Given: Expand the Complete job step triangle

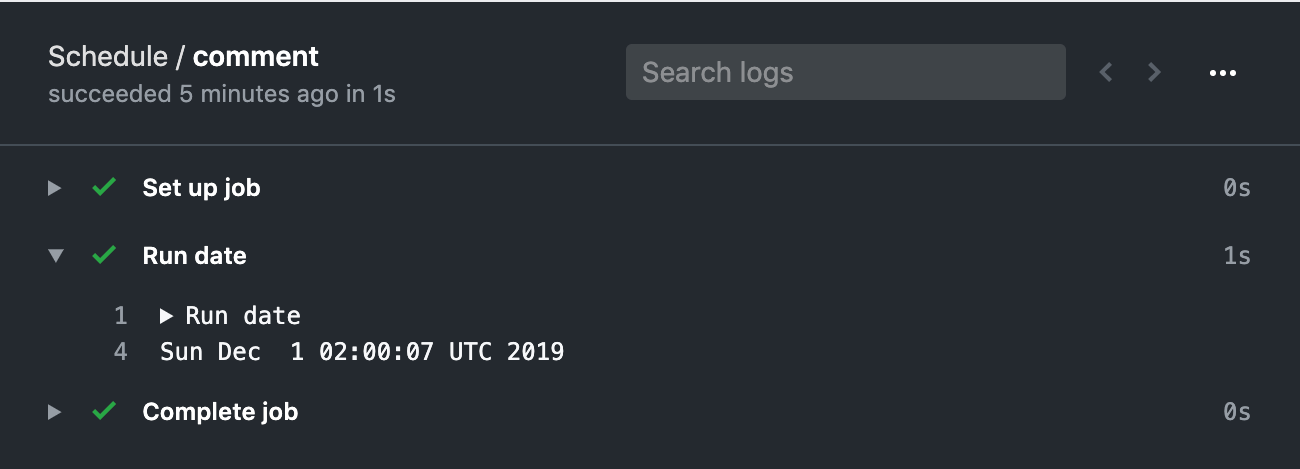Looking at the screenshot, I should click(x=55, y=412).
